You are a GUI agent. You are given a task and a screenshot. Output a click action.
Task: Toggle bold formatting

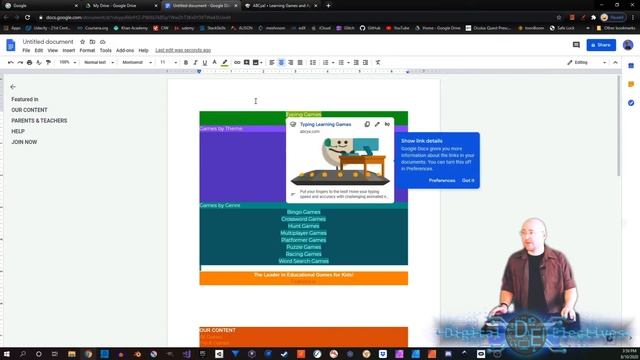pos(186,62)
